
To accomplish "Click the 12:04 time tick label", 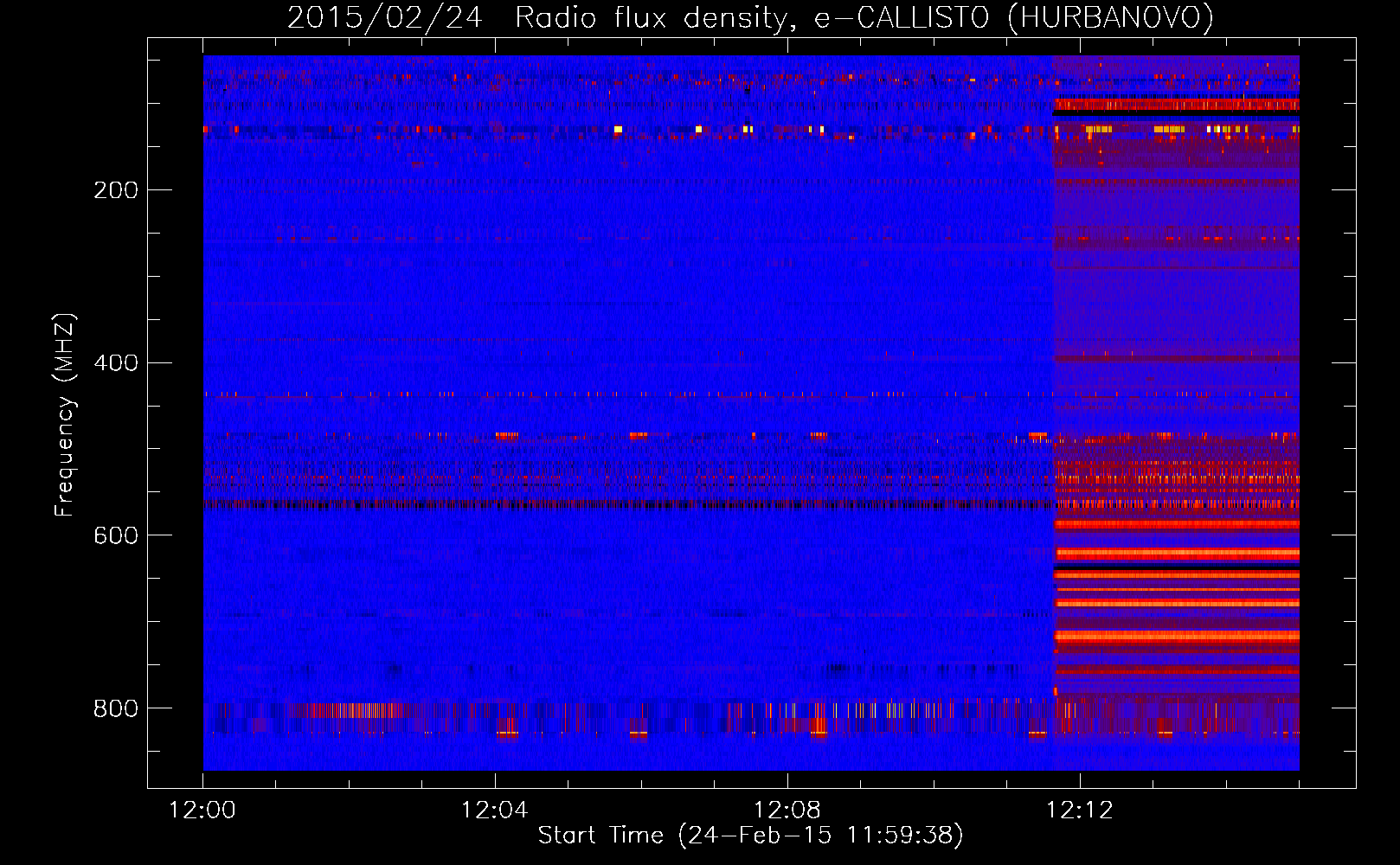I will [x=495, y=811].
